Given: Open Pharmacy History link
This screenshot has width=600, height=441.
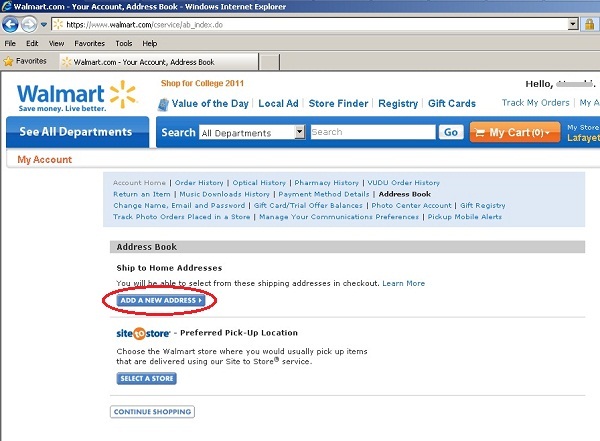Looking at the screenshot, I should [326, 183].
